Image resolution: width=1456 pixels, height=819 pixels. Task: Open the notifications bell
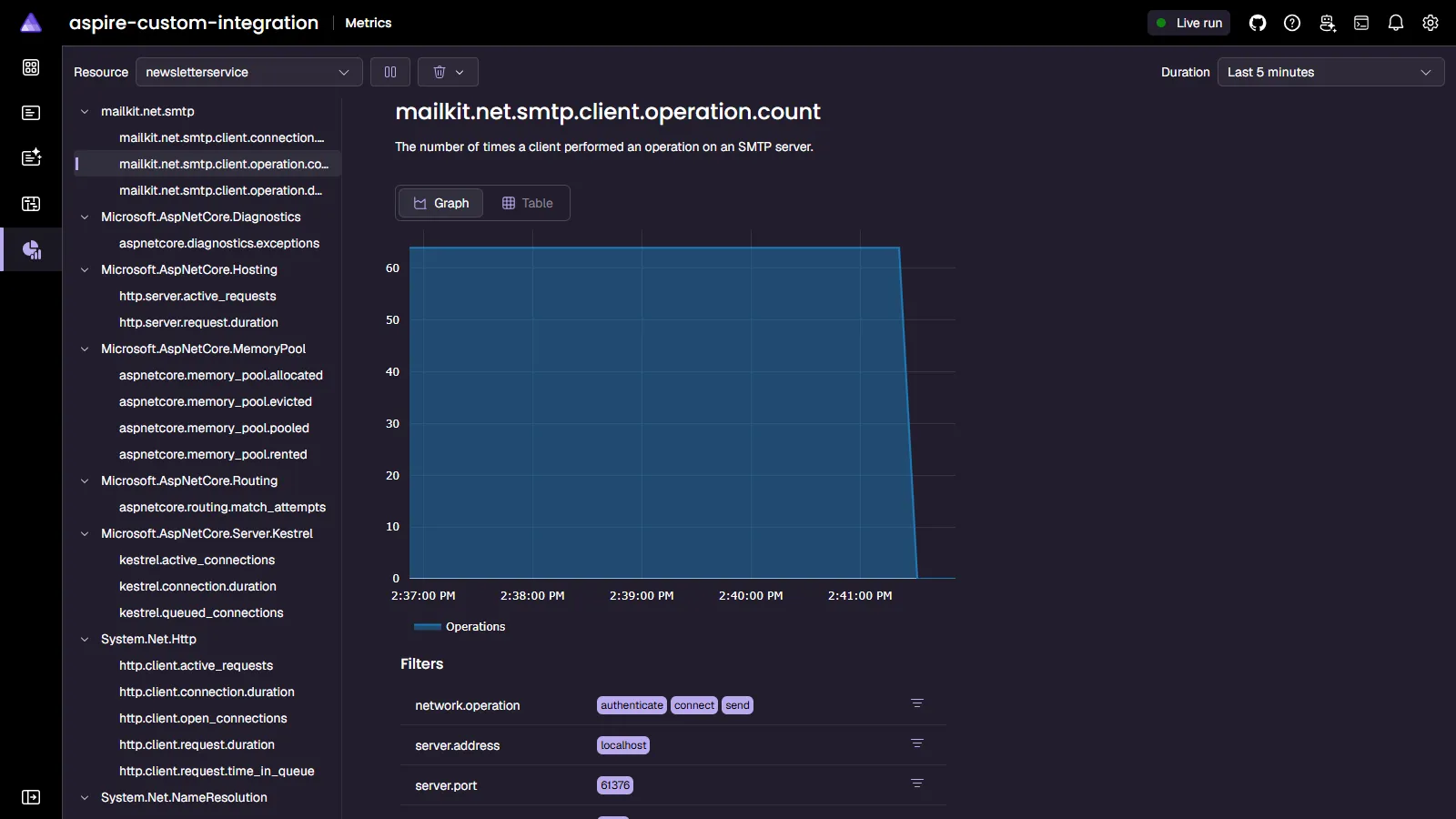[1396, 23]
